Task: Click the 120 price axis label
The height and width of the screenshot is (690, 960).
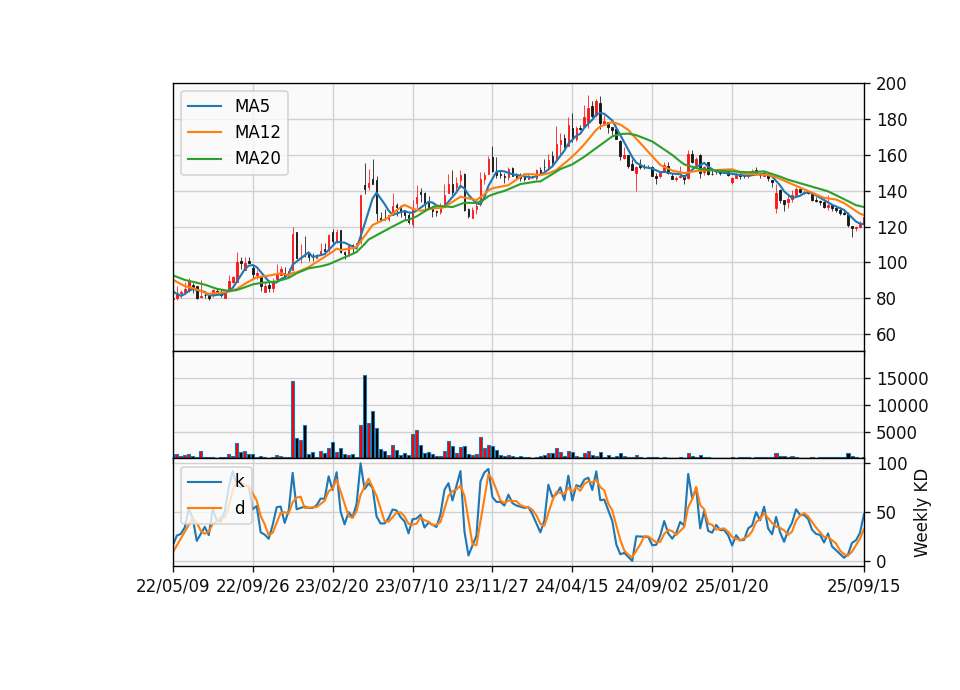Action: (891, 228)
